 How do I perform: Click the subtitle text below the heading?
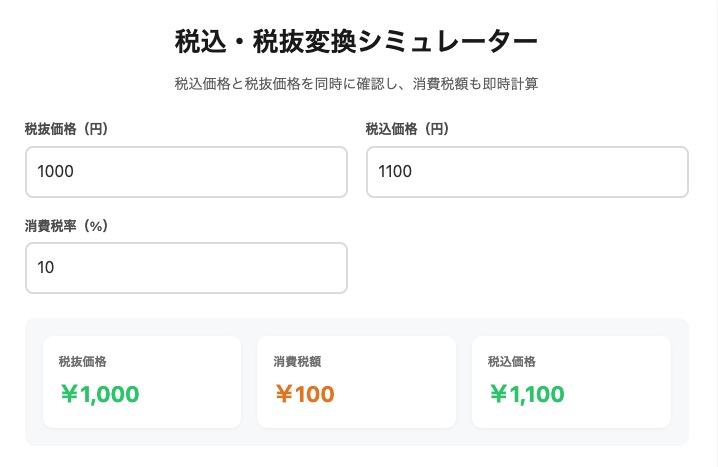click(357, 84)
